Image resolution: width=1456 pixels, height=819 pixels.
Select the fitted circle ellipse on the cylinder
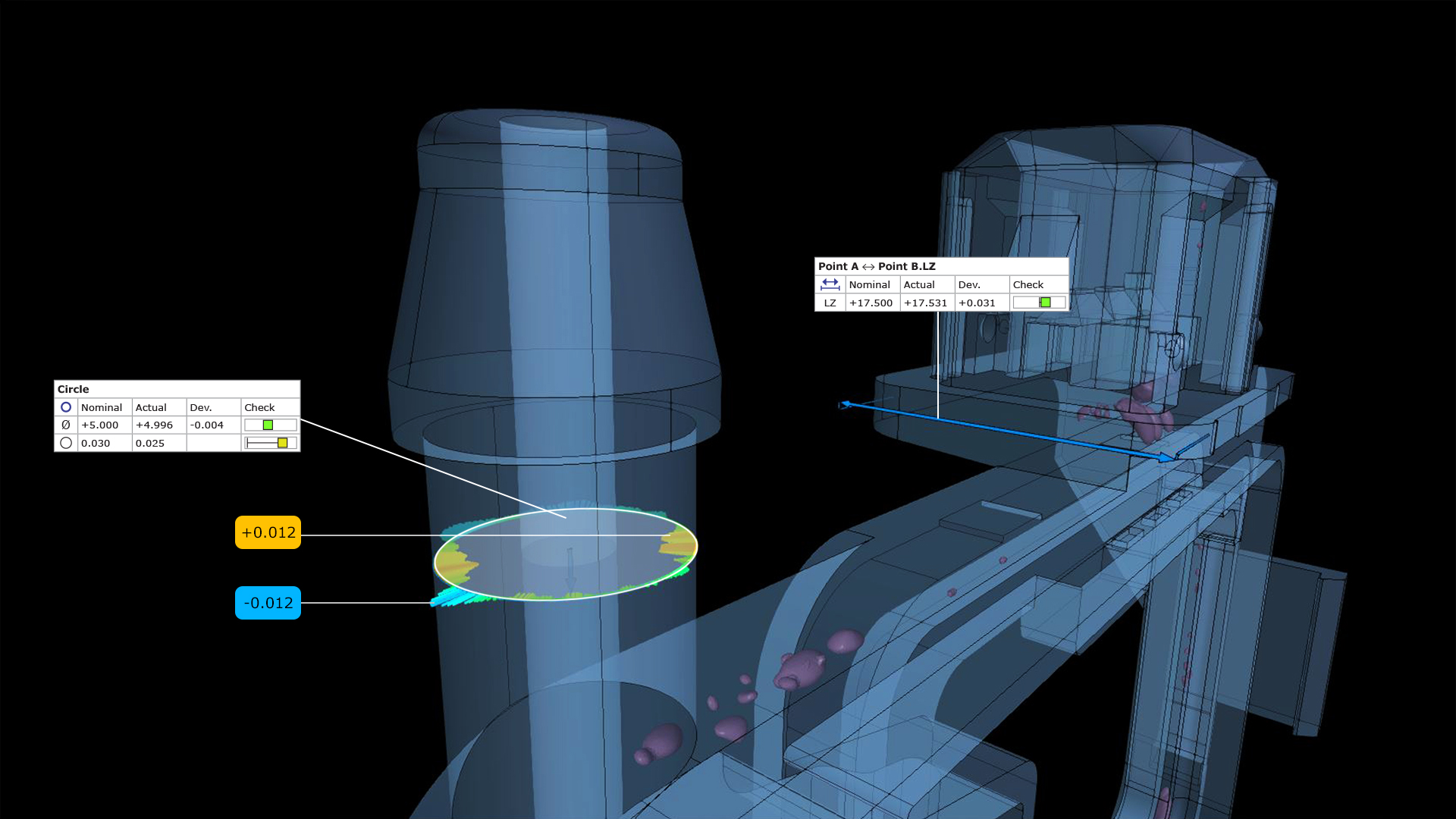click(566, 554)
